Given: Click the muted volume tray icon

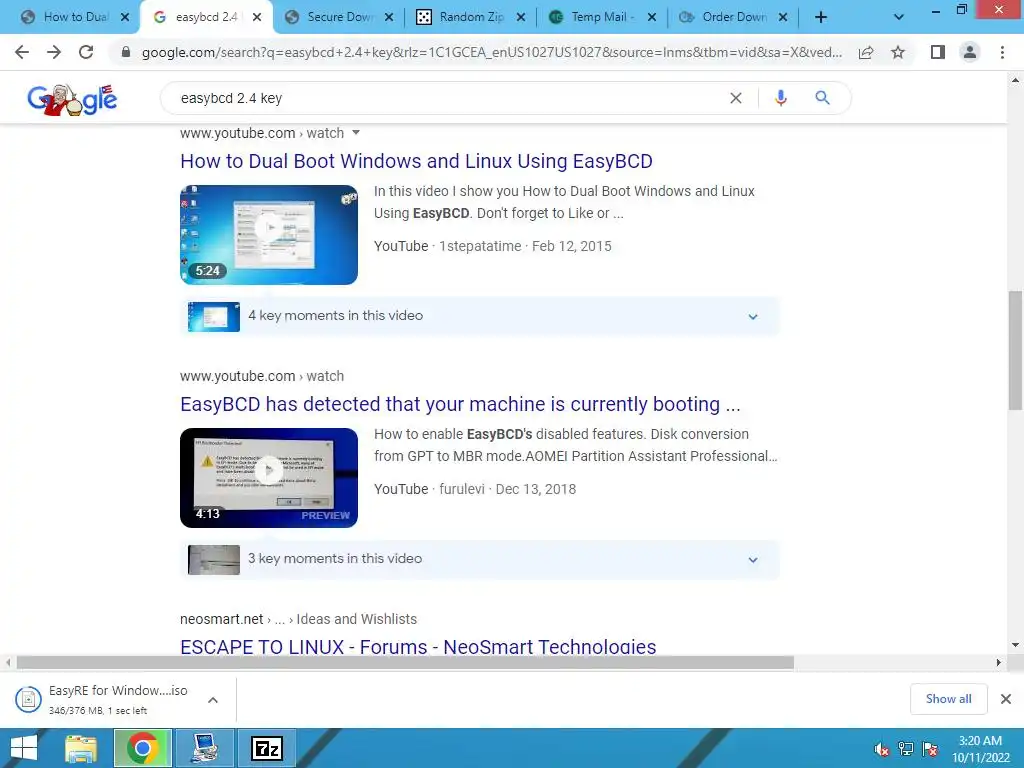Looking at the screenshot, I should (x=882, y=749).
